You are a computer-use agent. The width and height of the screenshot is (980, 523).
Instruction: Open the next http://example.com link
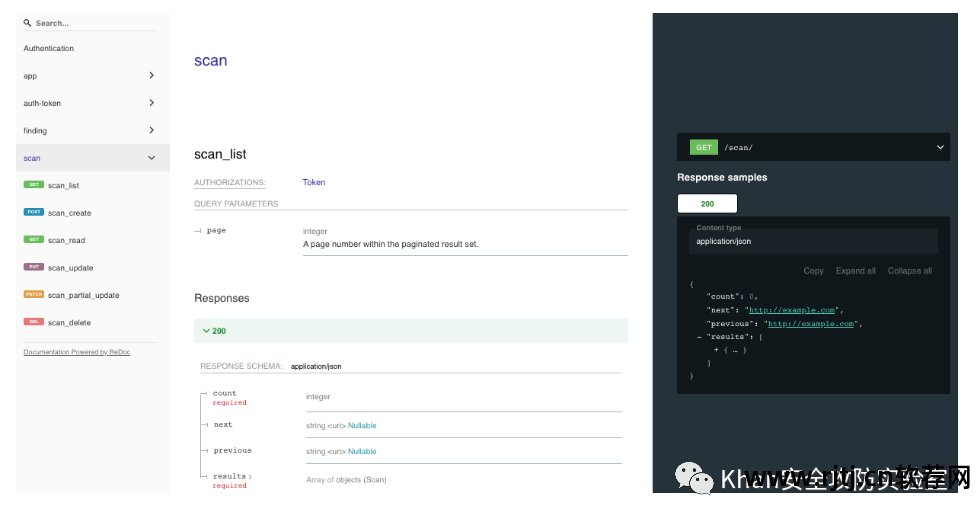tap(792, 310)
